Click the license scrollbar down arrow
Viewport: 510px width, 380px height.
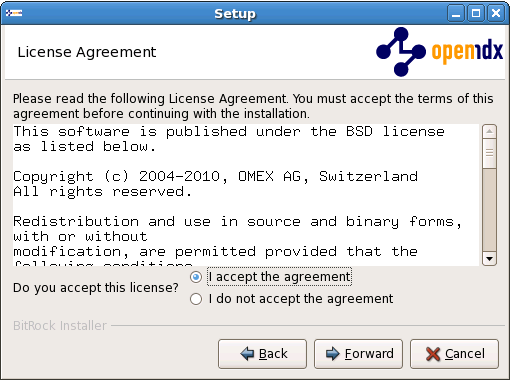pyautogui.click(x=489, y=259)
